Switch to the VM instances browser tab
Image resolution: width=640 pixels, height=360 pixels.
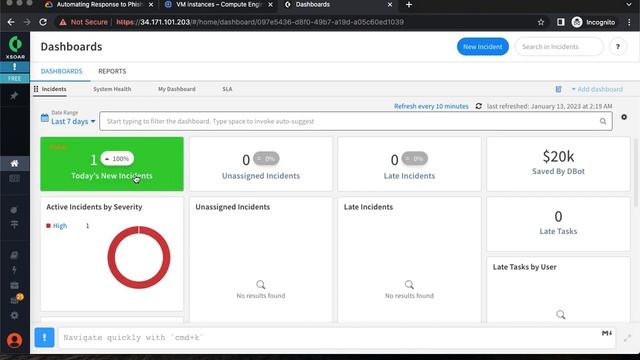point(218,4)
